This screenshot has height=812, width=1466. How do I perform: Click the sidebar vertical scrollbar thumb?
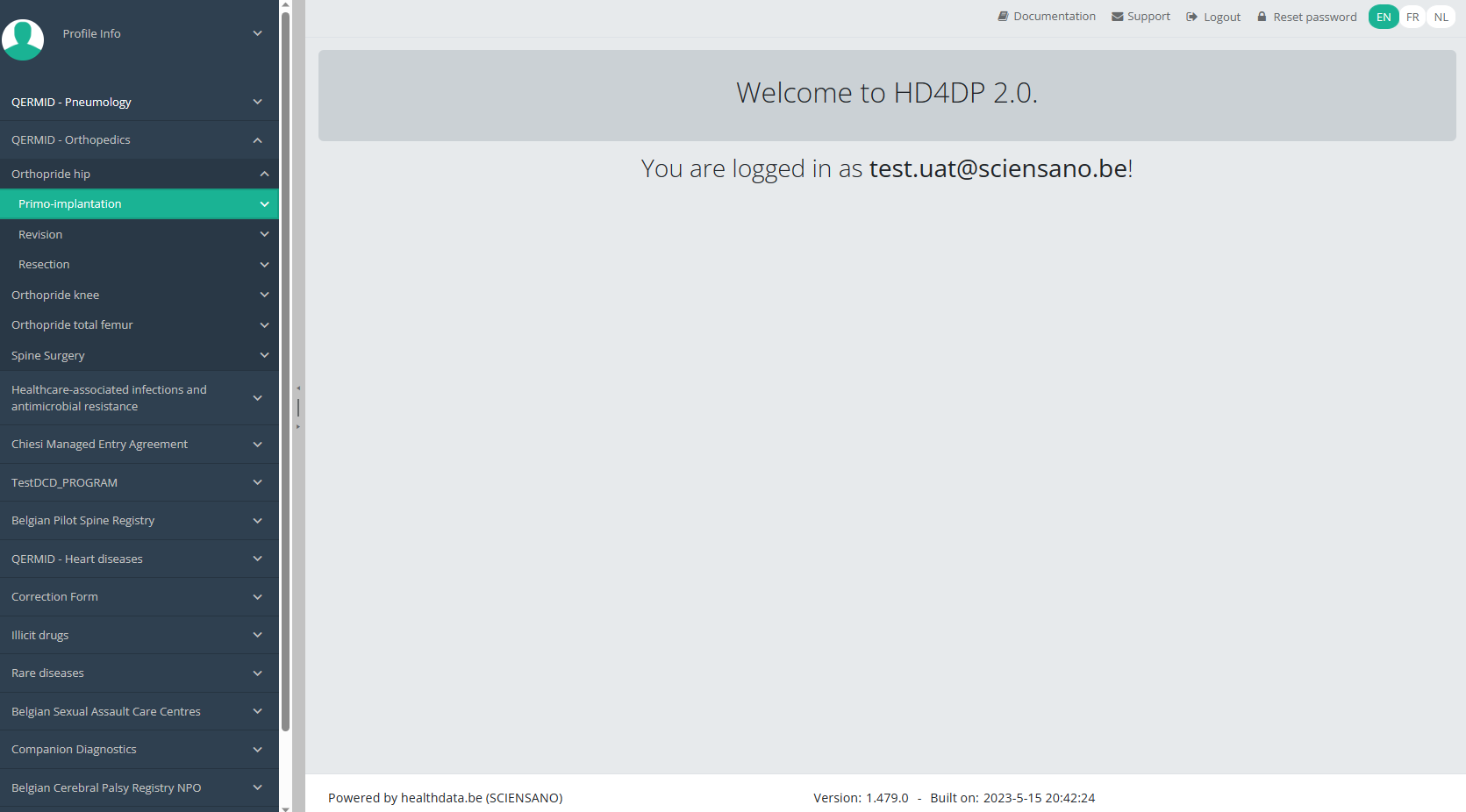tap(285, 368)
